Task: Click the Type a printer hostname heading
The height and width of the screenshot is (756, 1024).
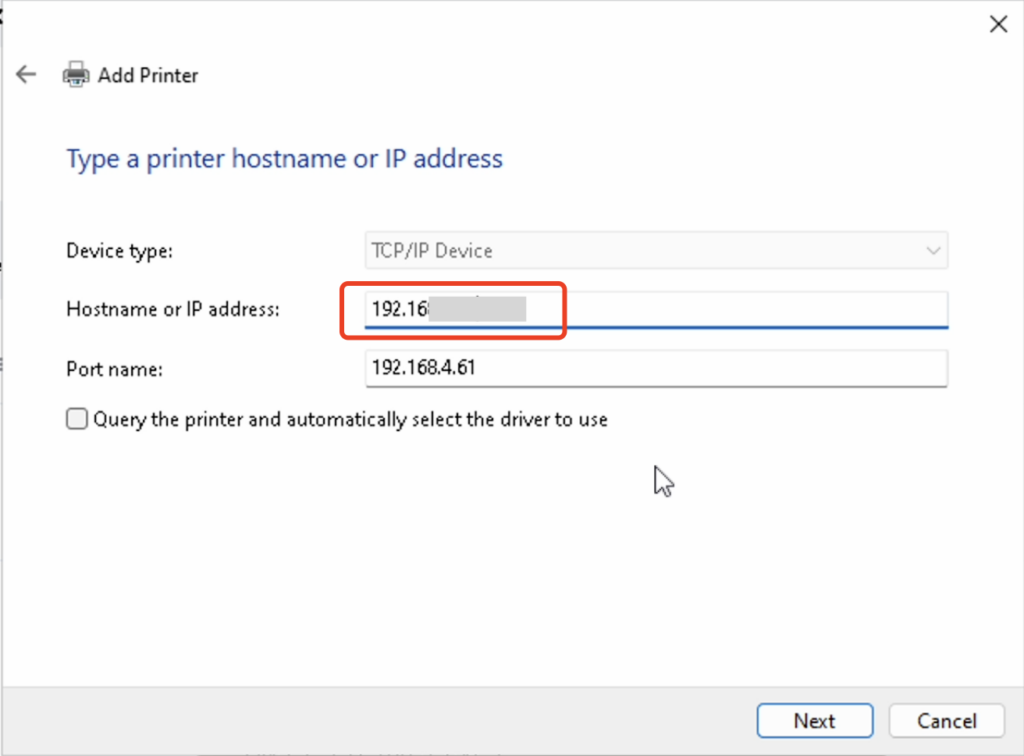Action: [284, 159]
